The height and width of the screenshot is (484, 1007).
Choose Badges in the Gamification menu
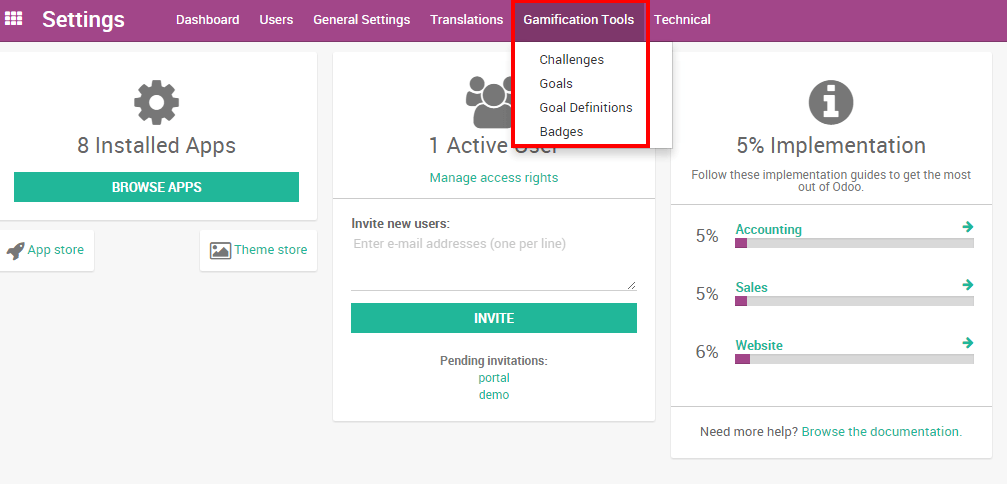(561, 132)
